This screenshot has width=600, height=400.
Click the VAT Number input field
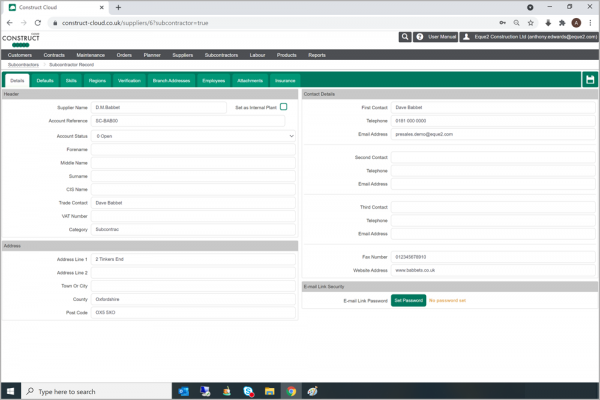click(x=194, y=215)
